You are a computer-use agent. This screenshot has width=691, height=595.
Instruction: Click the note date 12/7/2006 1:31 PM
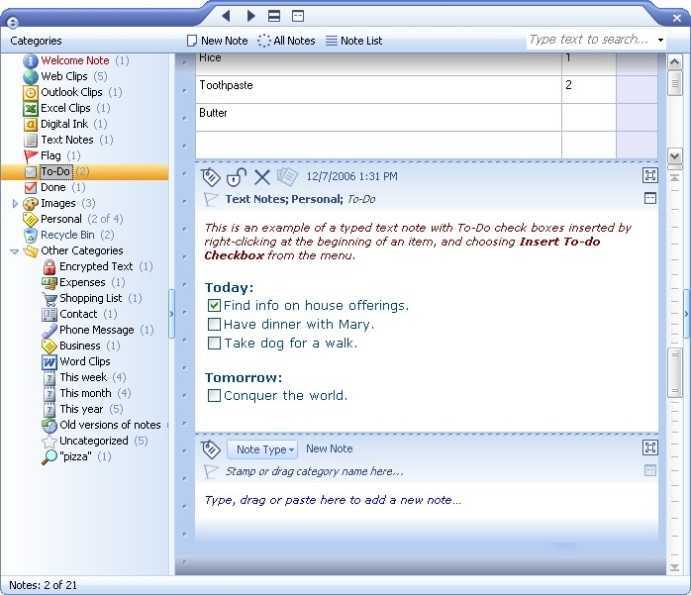[352, 177]
